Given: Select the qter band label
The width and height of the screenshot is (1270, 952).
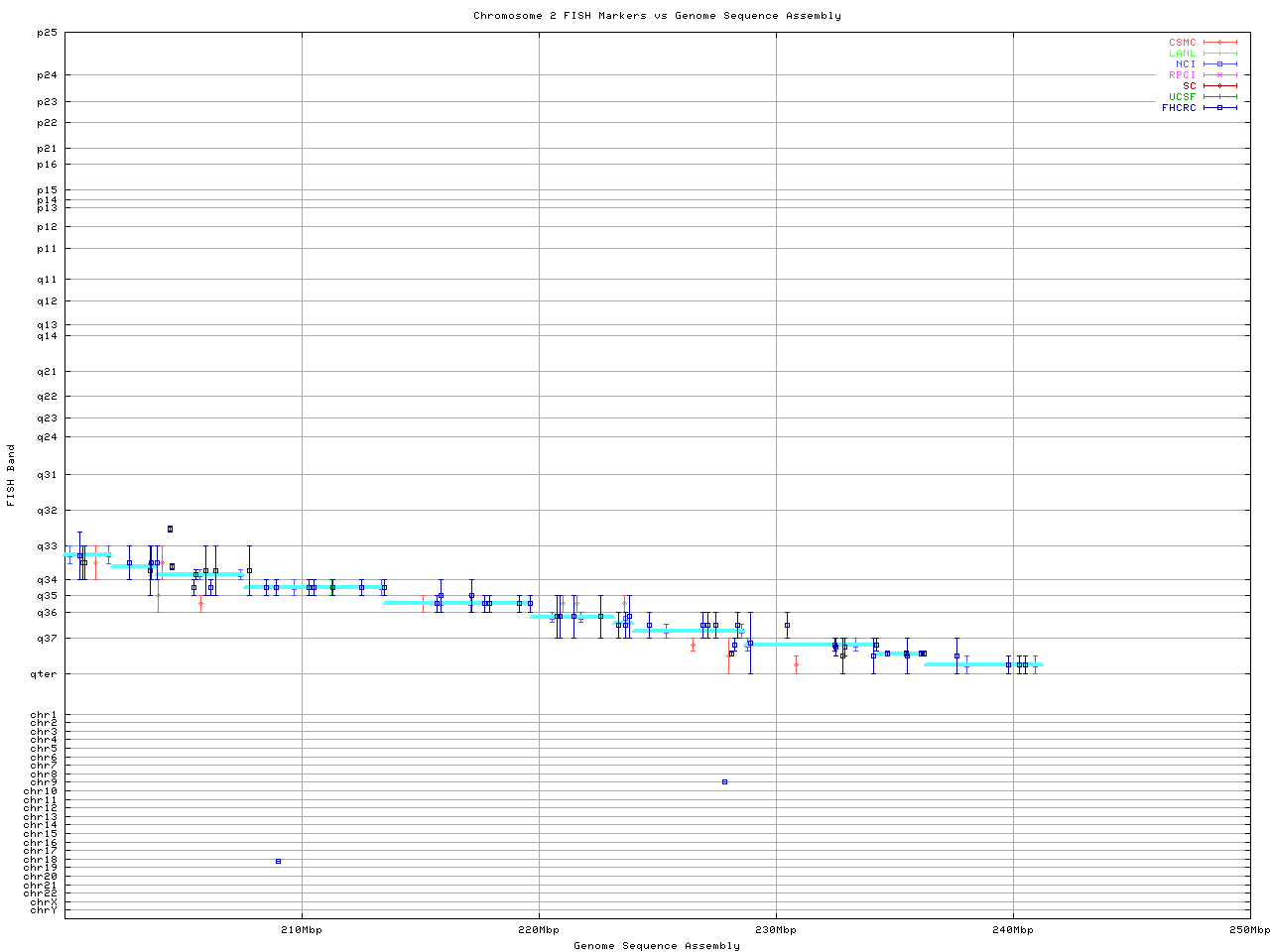Looking at the screenshot, I should click(47, 675).
